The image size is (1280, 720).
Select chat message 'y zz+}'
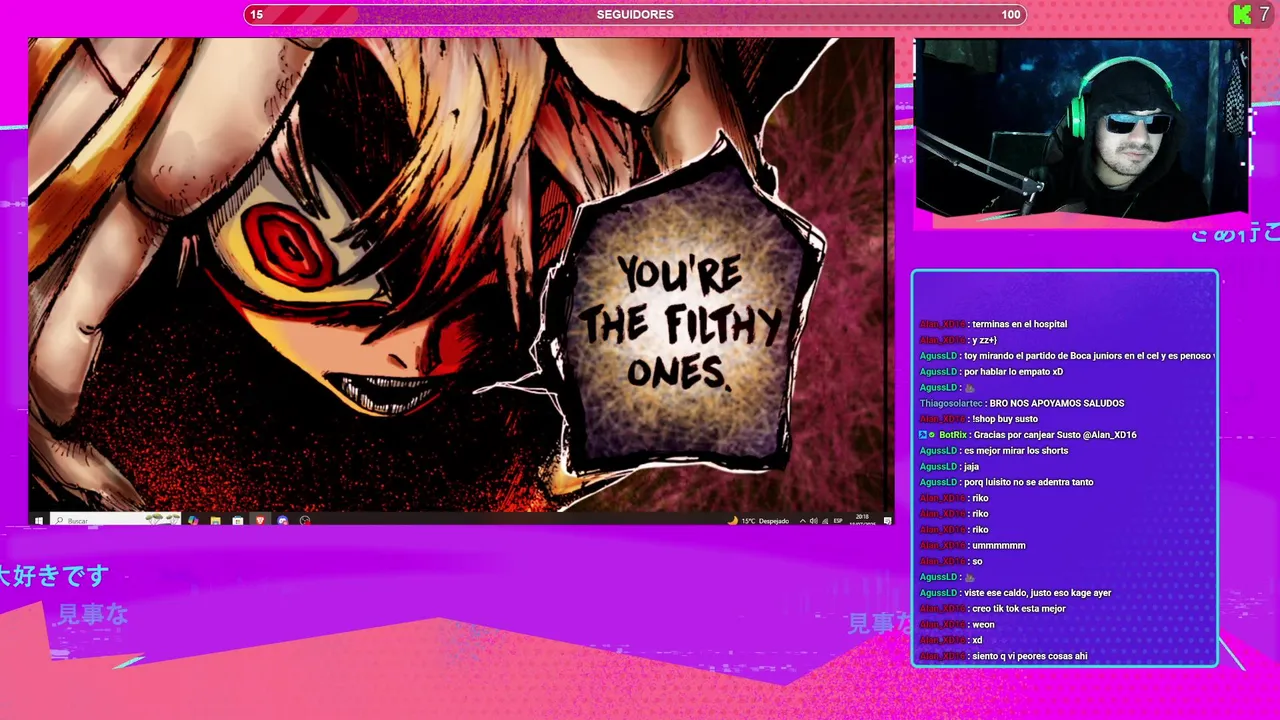point(984,340)
